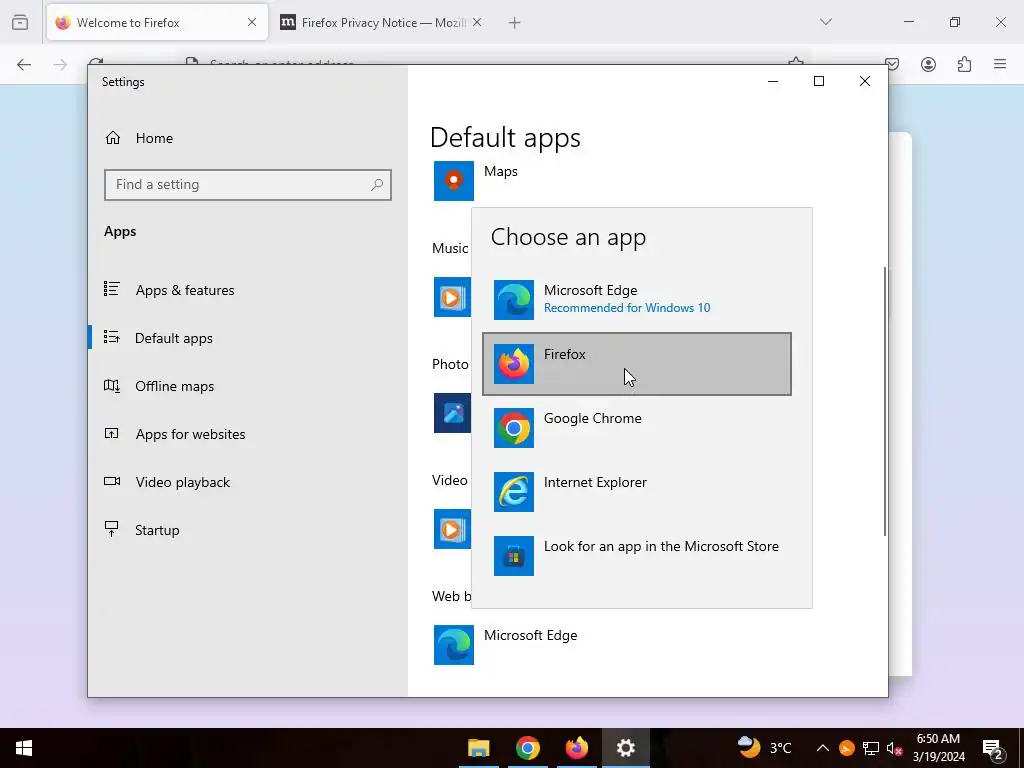
Task: Open File Explorer from the taskbar
Action: point(479,748)
